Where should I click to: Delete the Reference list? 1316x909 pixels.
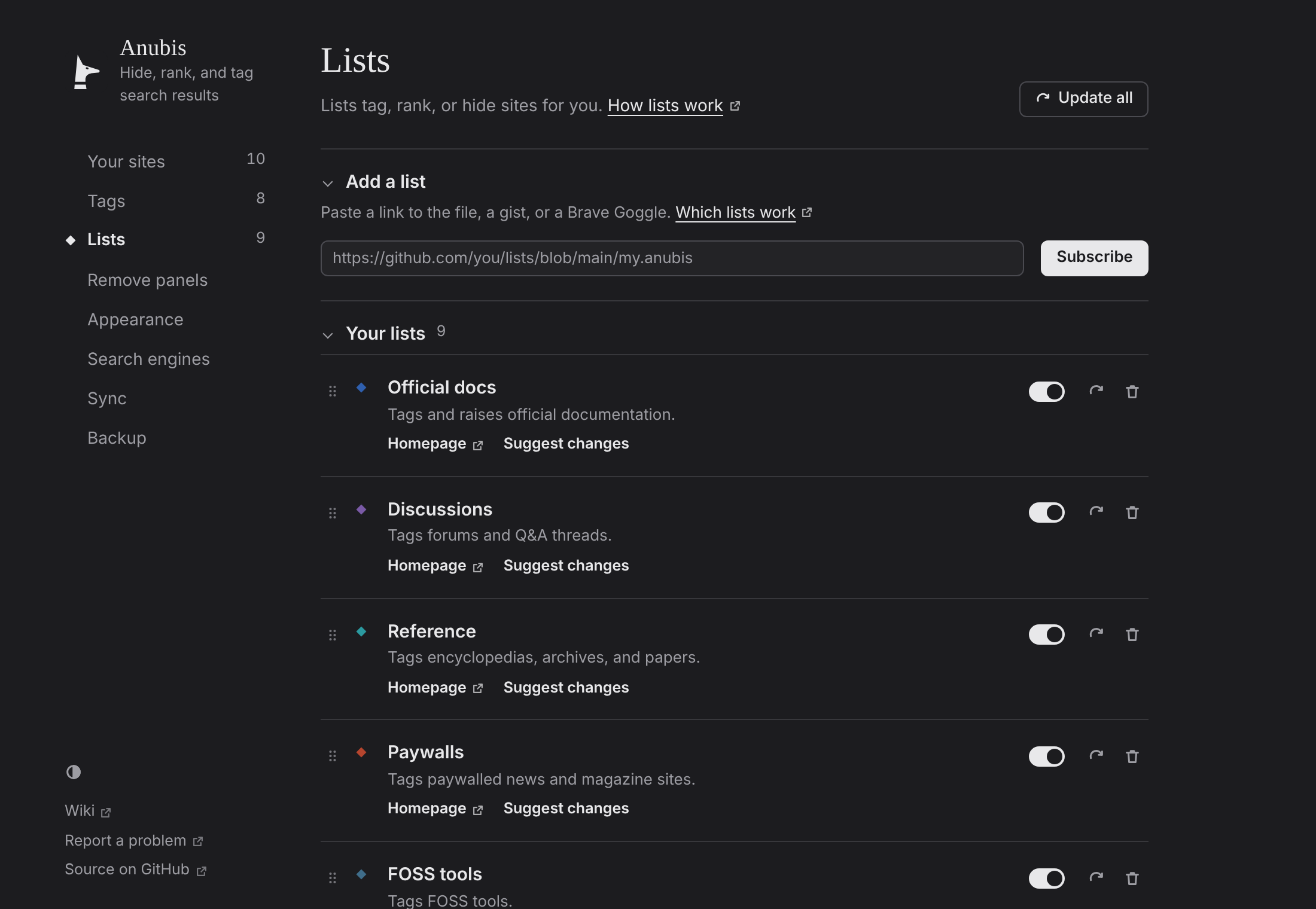[x=1132, y=635]
